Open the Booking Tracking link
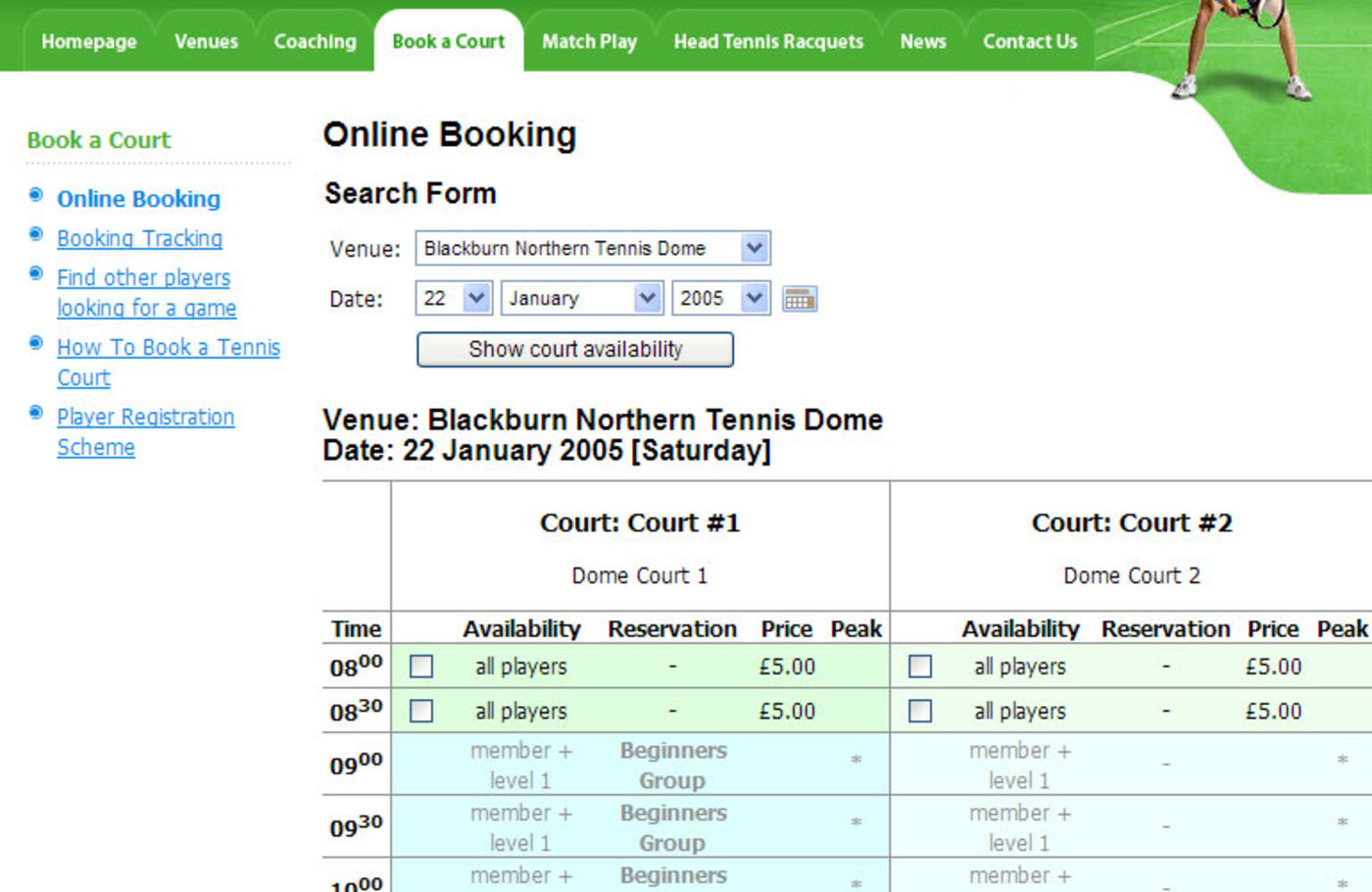 139,238
